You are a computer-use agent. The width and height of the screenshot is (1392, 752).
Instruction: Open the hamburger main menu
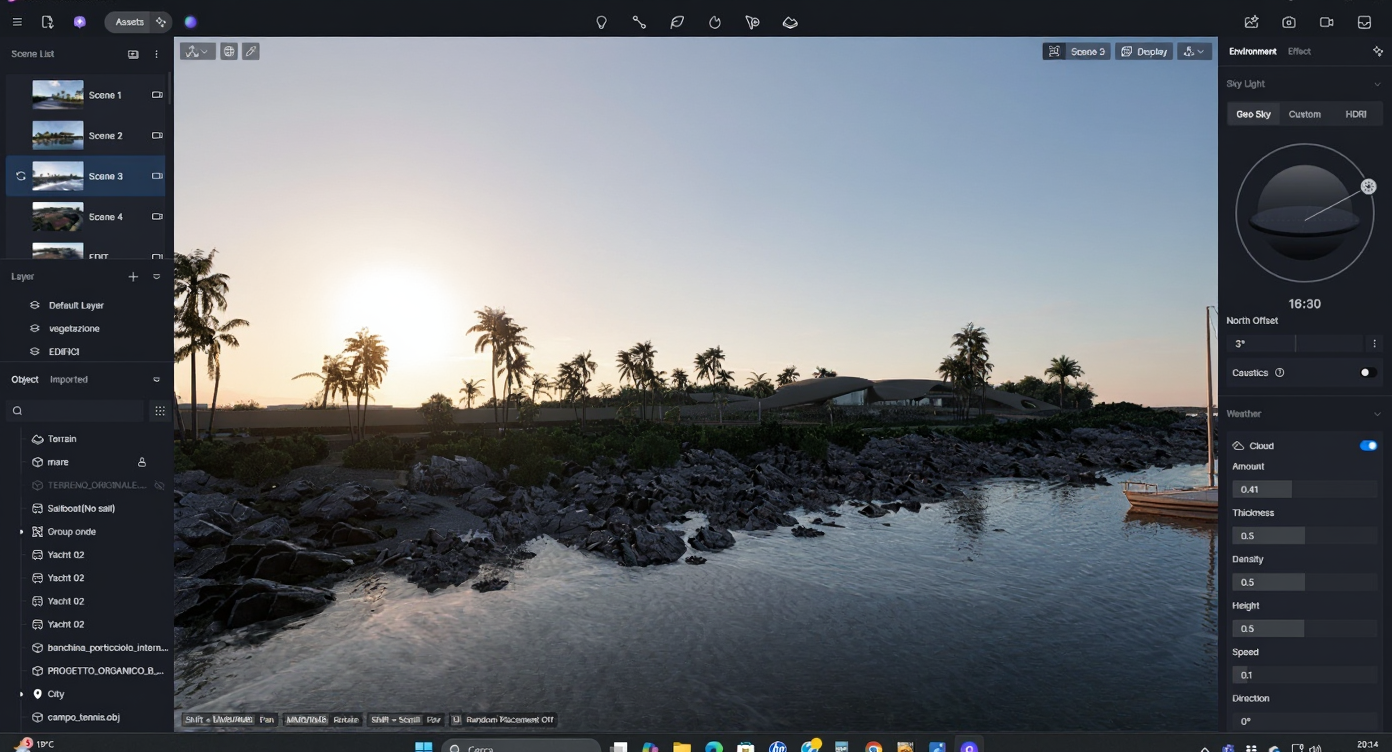tap(17, 22)
